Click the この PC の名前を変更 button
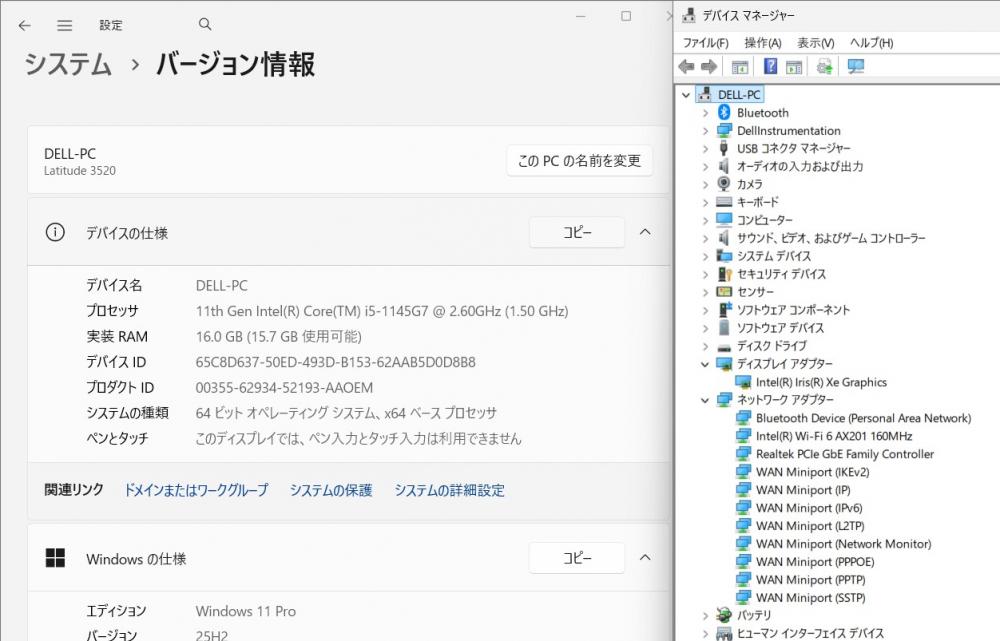The width and height of the screenshot is (1000, 641). point(579,160)
